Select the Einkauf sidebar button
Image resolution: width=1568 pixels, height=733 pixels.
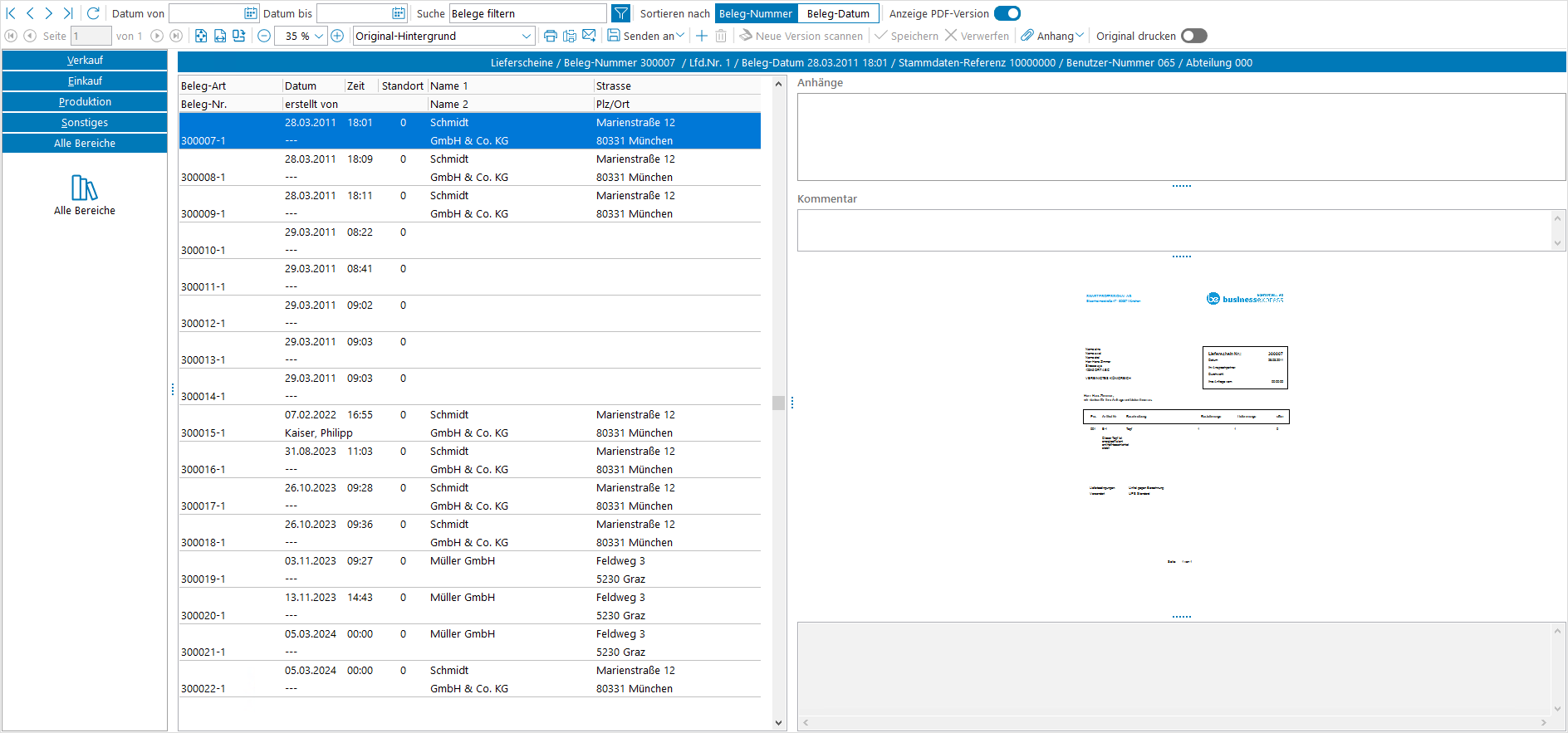click(x=85, y=81)
